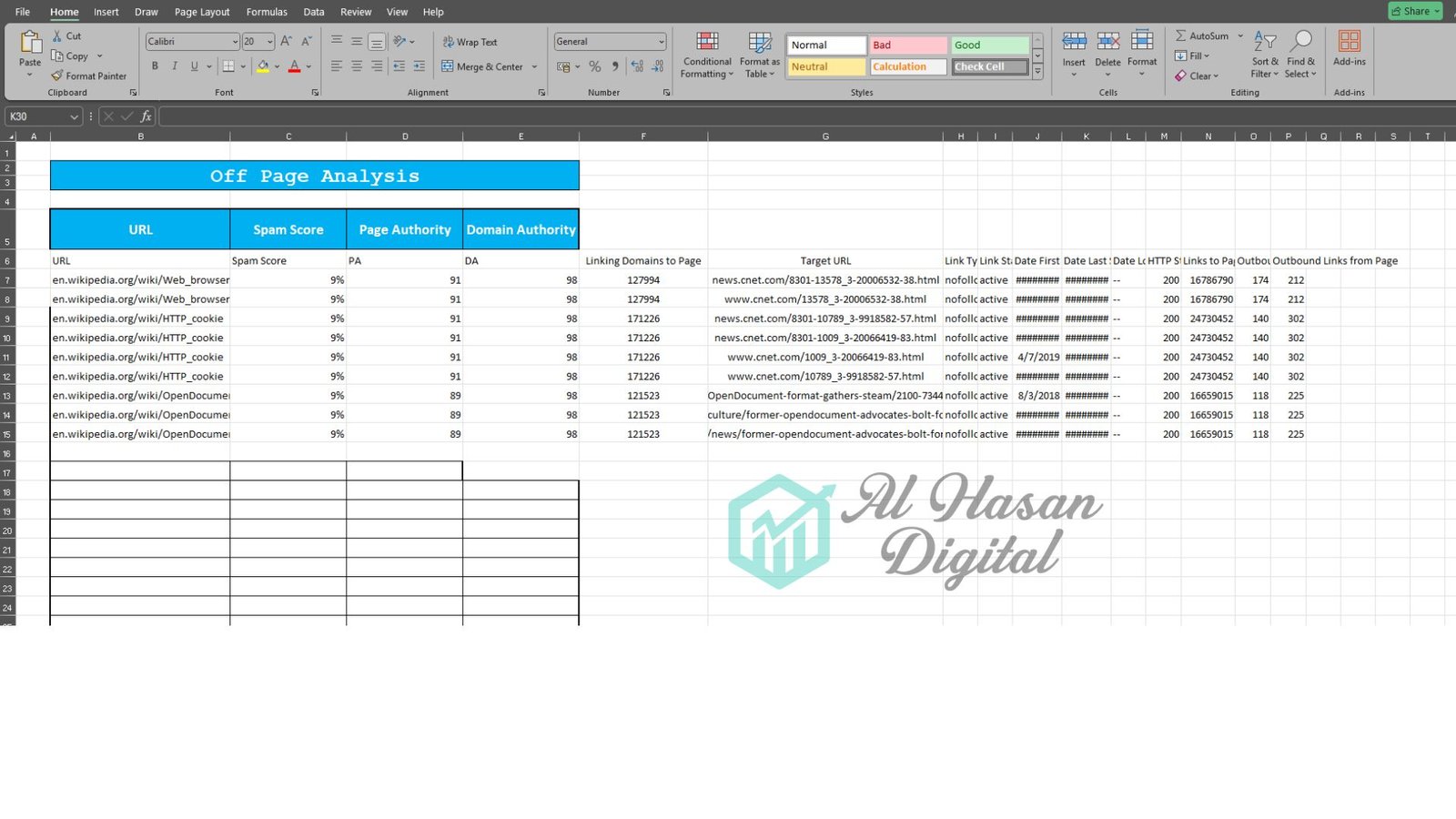Open the File tab
The height and width of the screenshot is (819, 1456).
point(23,12)
